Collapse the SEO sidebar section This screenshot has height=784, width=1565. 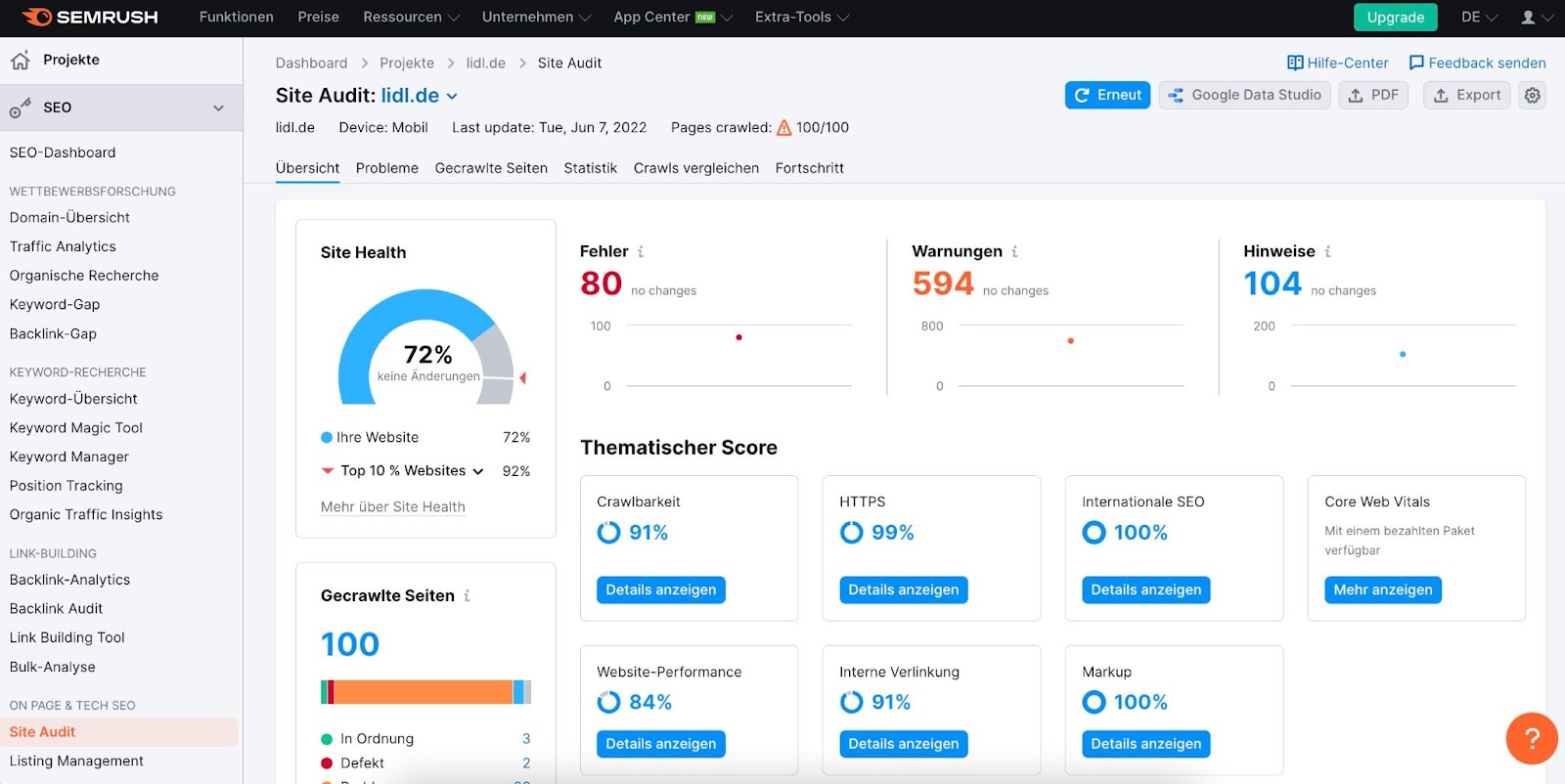coord(218,108)
